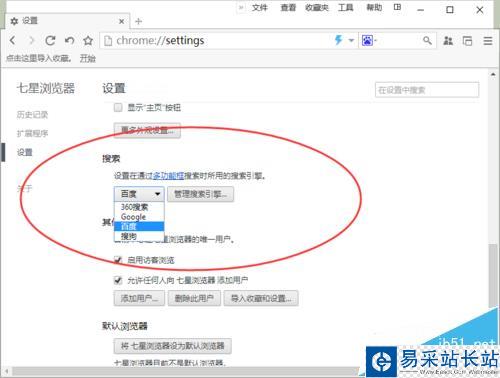Click 导入收藏和设置 button
Image resolution: width=500 pixels, height=378 pixels.
(x=261, y=298)
